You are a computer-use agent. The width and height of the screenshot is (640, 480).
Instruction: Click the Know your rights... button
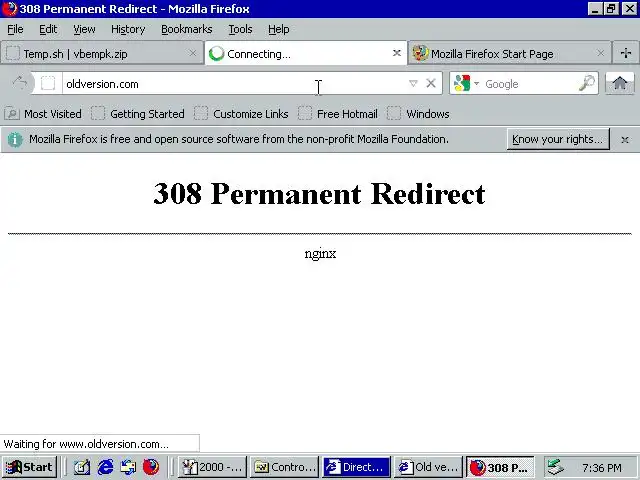[558, 139]
